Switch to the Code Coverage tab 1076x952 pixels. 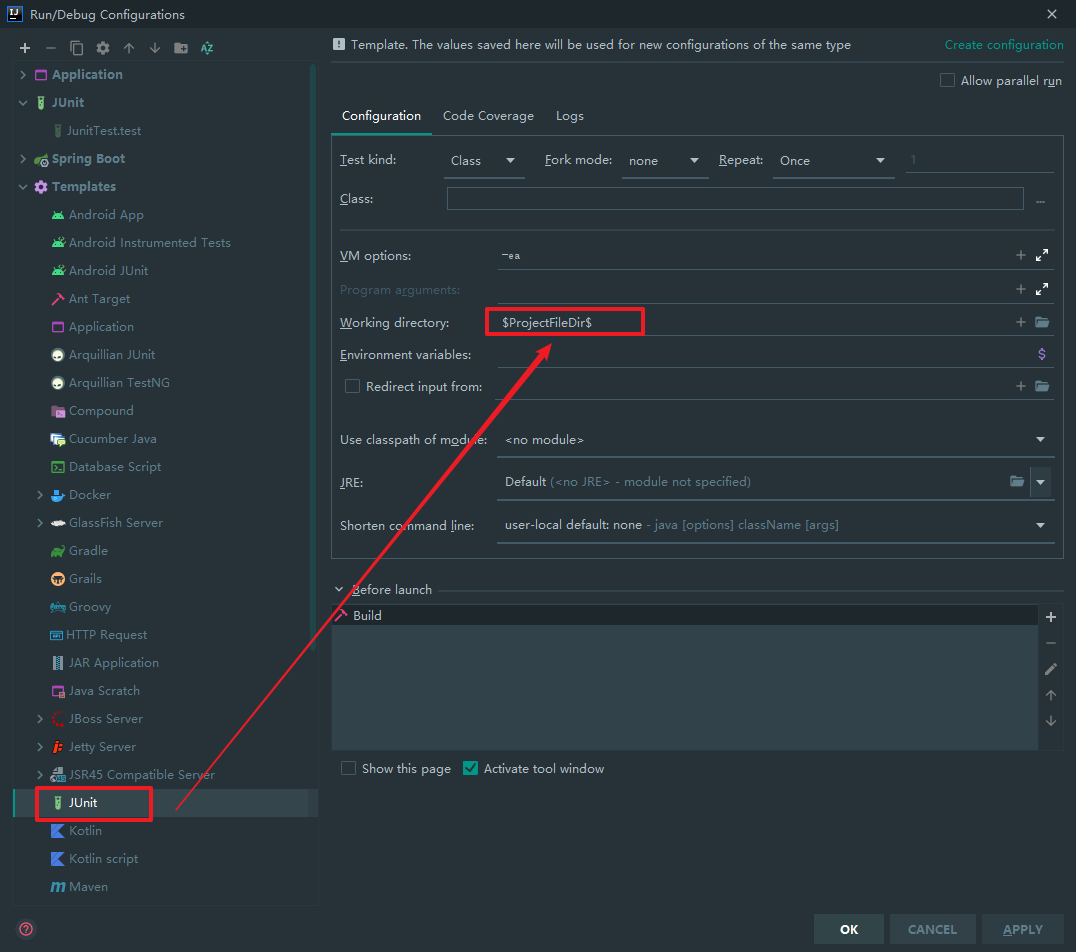pyautogui.click(x=489, y=116)
